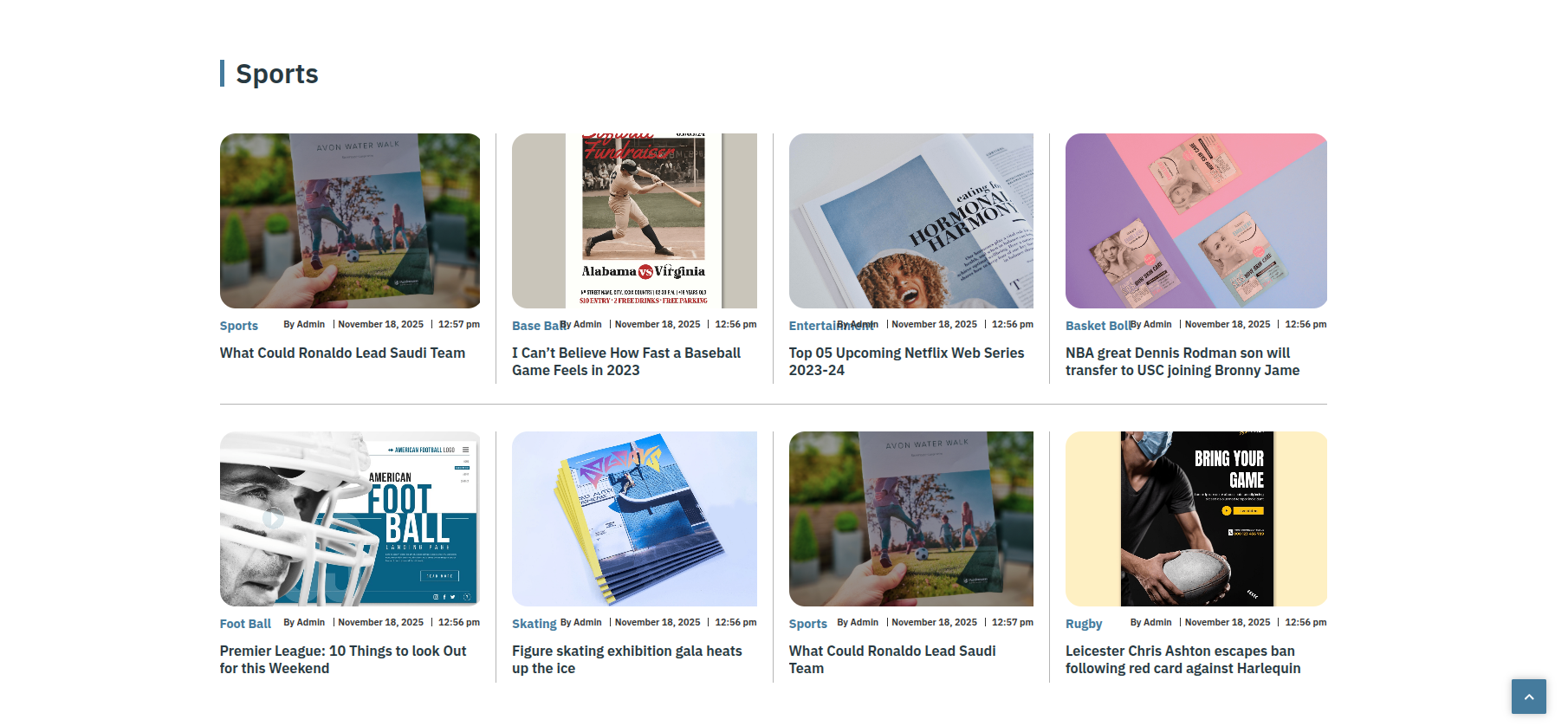Image resolution: width=1568 pixels, height=726 pixels.
Task: Click the scroll-to-top arrow button
Action: (1528, 697)
